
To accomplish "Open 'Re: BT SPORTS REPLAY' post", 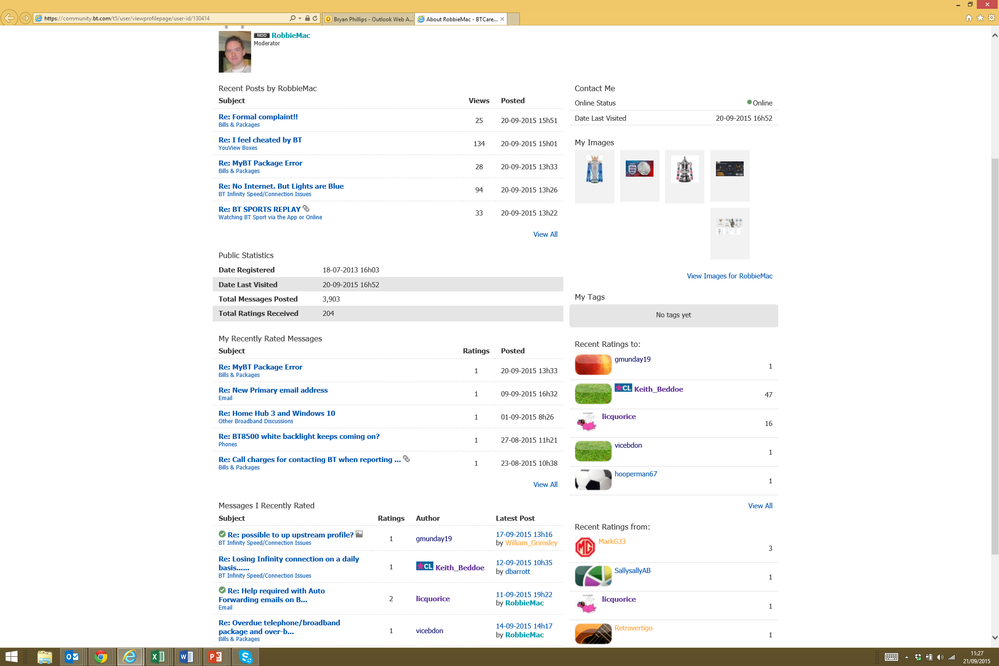I will [259, 209].
